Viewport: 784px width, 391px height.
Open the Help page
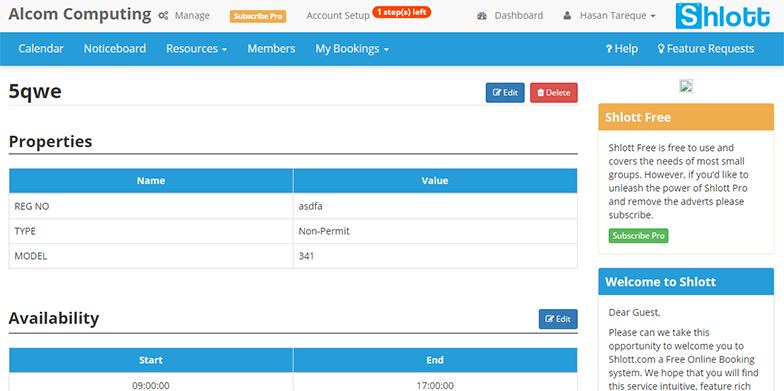tap(622, 48)
